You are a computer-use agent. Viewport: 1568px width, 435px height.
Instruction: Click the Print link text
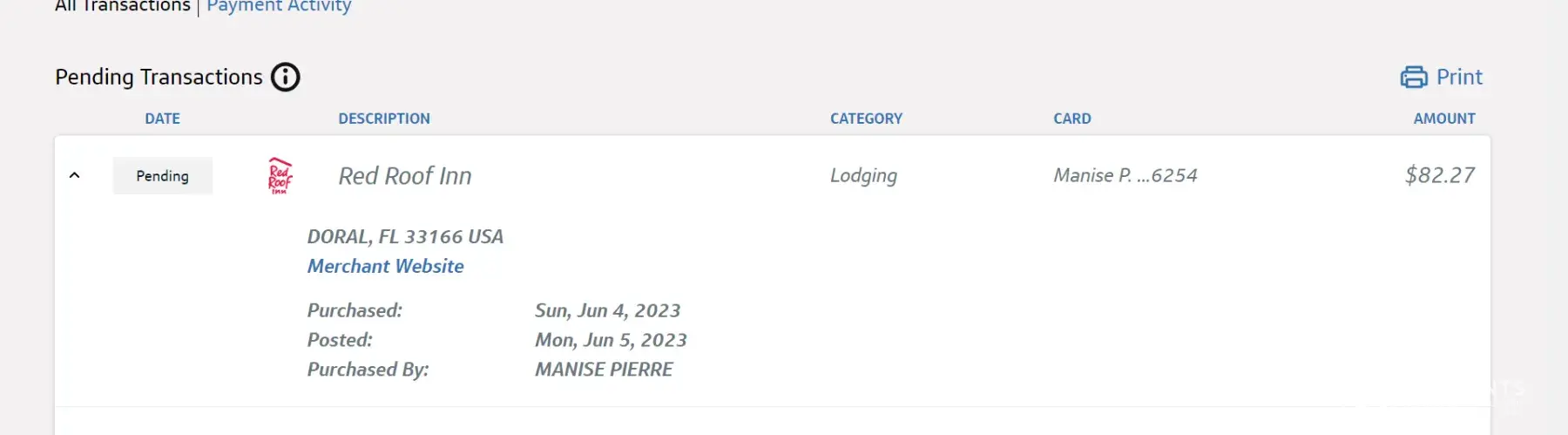[1459, 78]
